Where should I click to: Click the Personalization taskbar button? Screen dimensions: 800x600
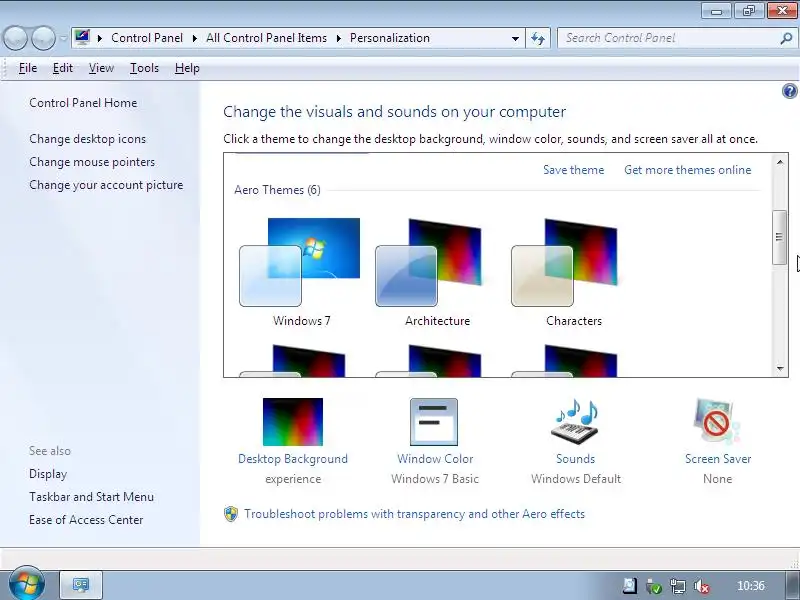(x=81, y=585)
